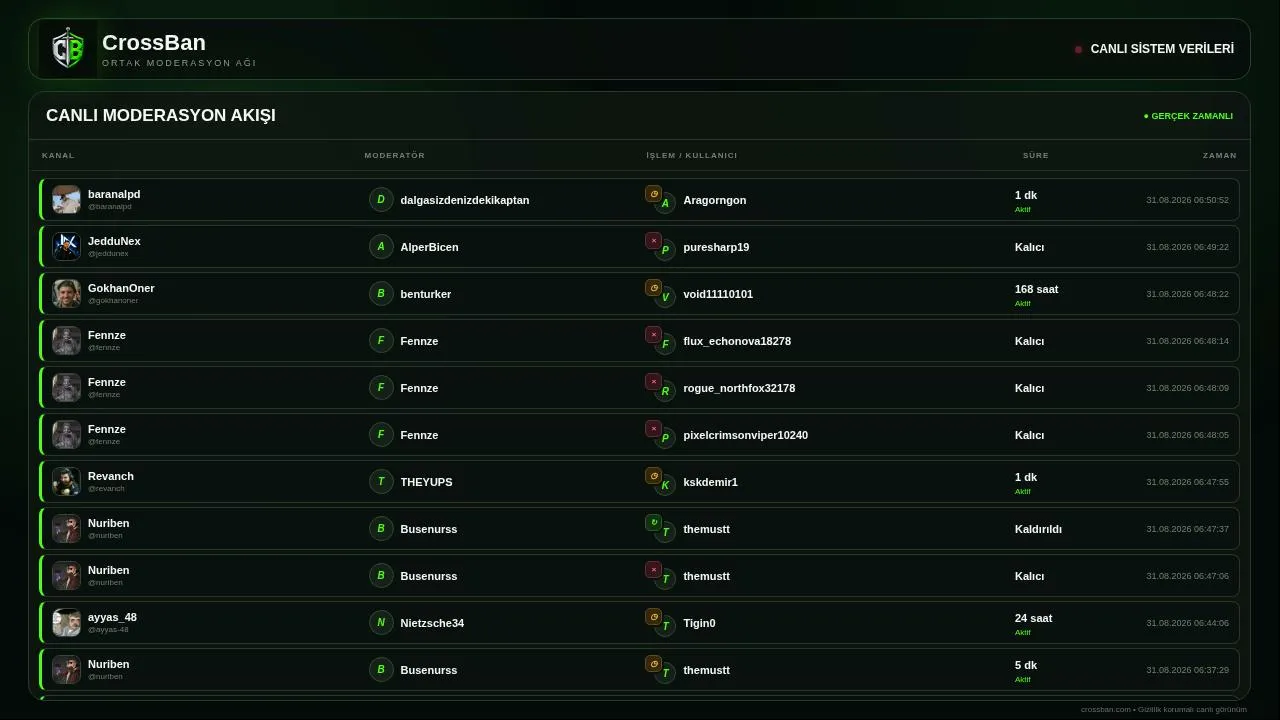The height and width of the screenshot is (720, 1280).
Task: Open the baranalpd channel thumbnail
Action: (67, 200)
